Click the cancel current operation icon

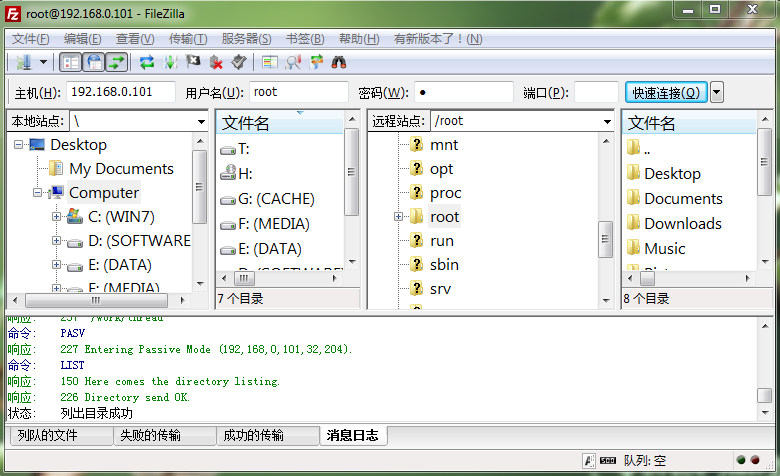coord(193,62)
